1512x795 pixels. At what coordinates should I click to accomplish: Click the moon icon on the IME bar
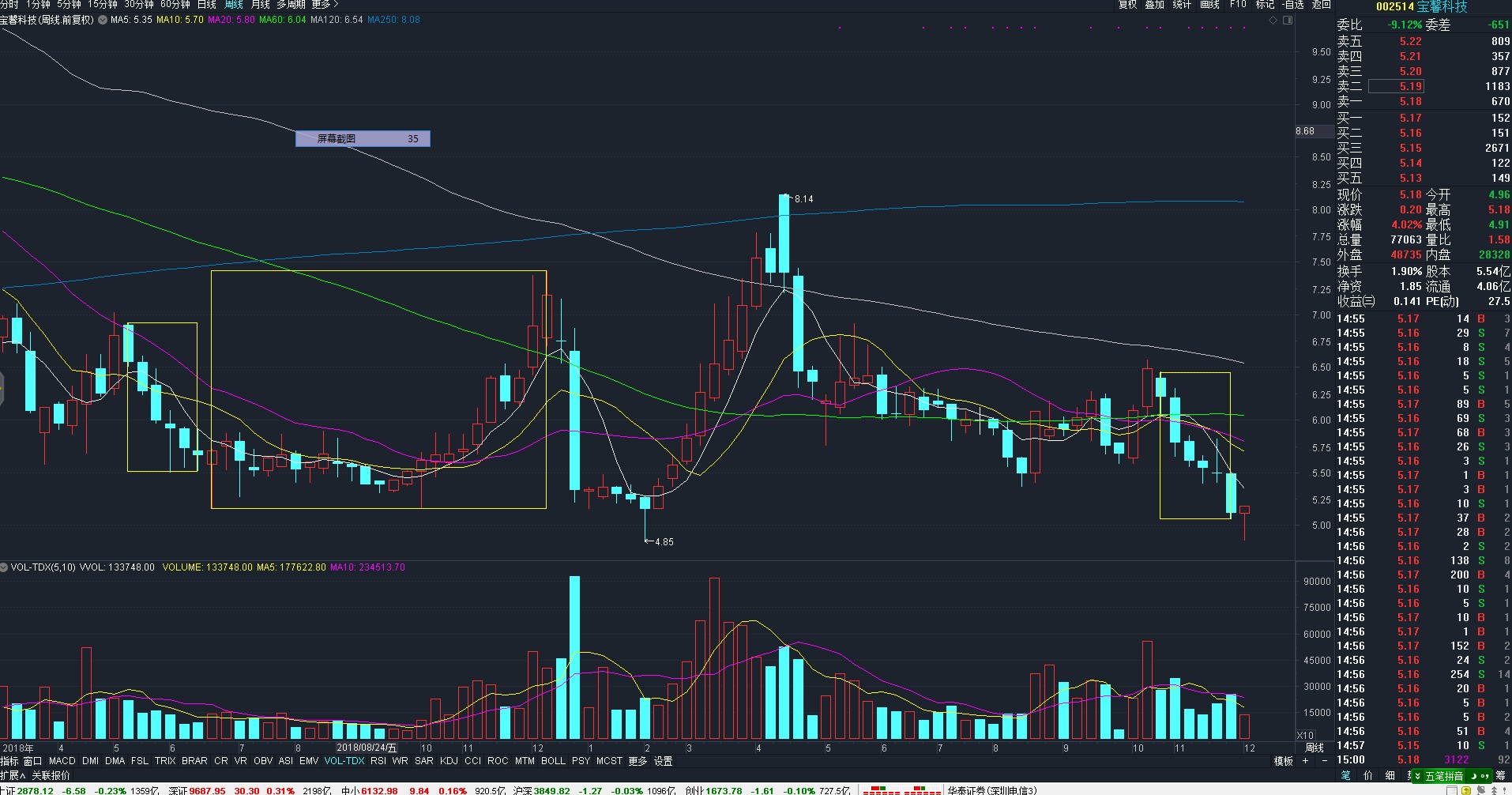click(1475, 776)
